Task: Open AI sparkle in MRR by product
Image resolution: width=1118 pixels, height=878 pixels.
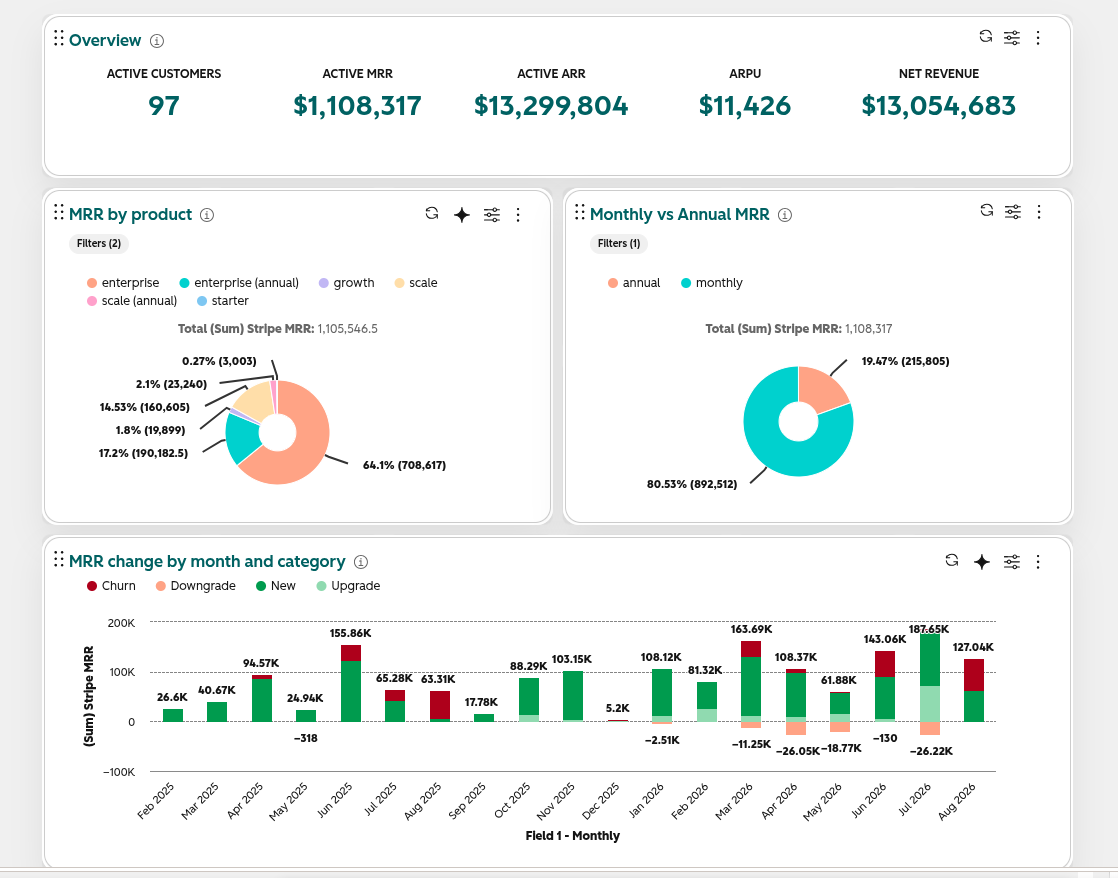Action: pyautogui.click(x=462, y=215)
